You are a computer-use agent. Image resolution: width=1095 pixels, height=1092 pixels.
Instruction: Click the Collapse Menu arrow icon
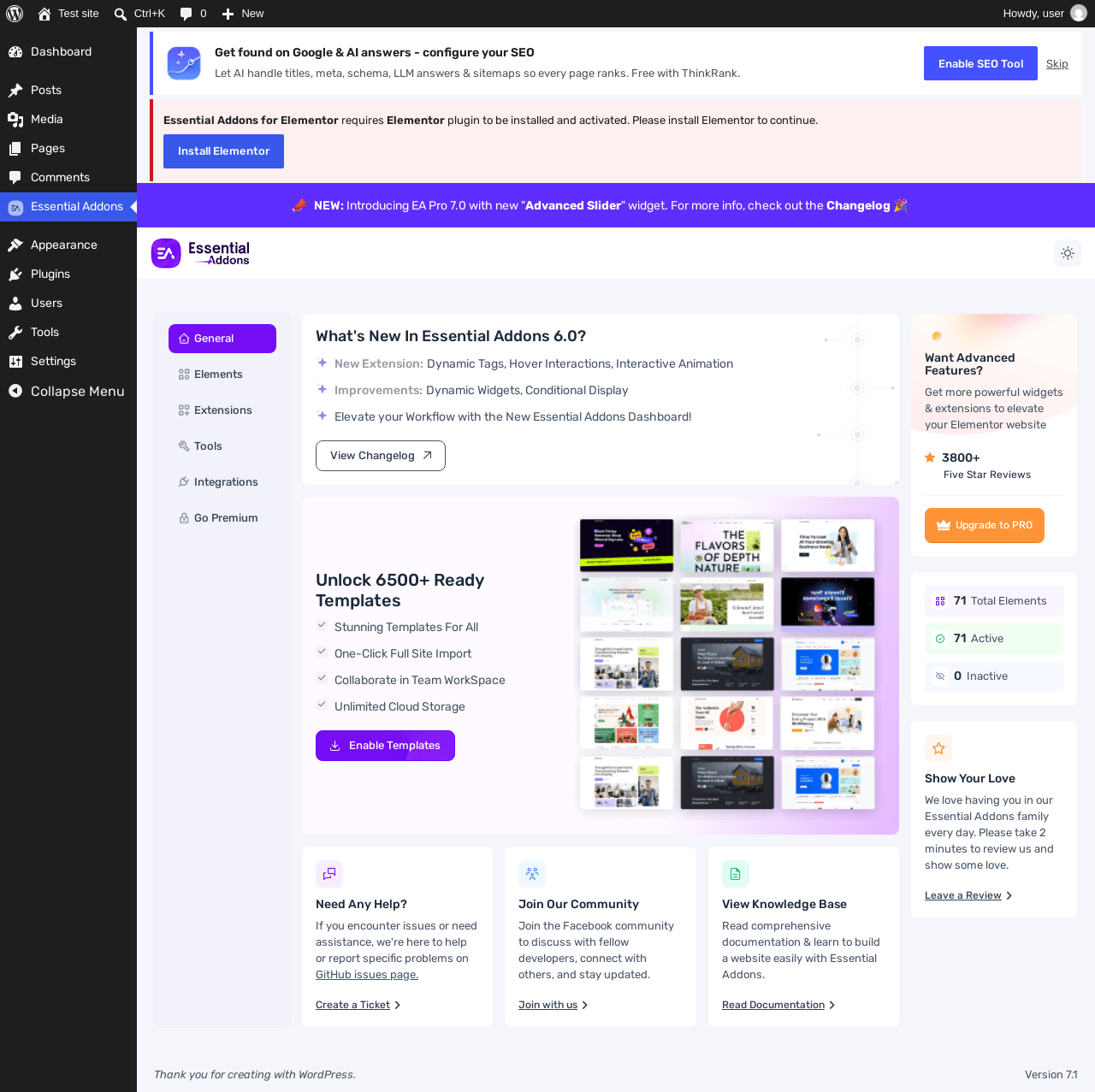coord(15,391)
